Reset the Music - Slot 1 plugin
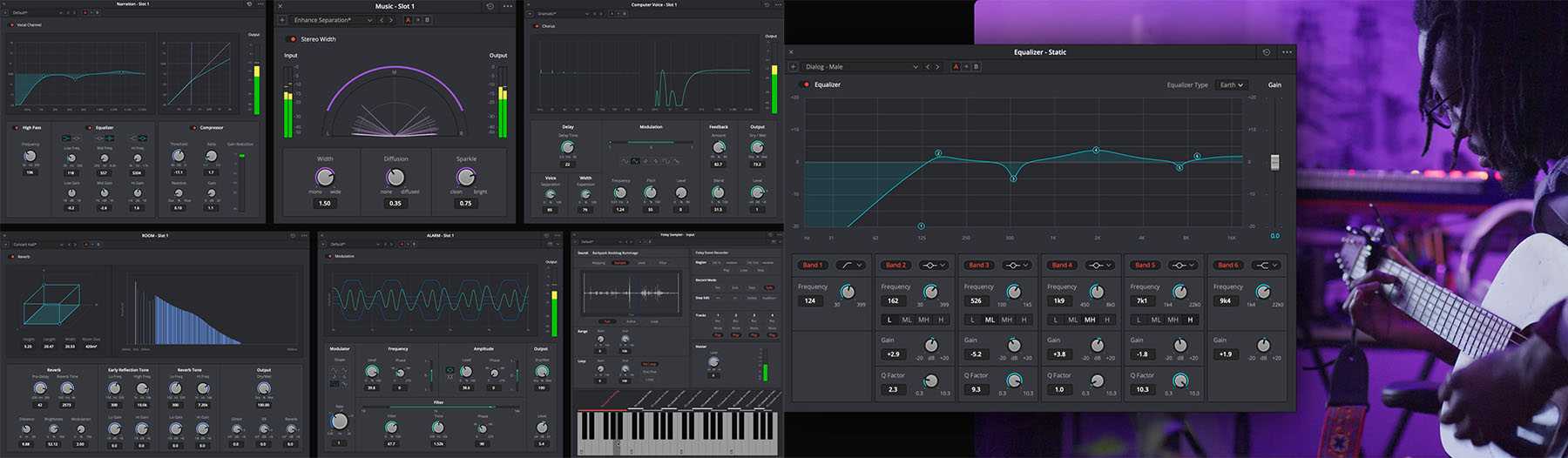 click(x=490, y=7)
